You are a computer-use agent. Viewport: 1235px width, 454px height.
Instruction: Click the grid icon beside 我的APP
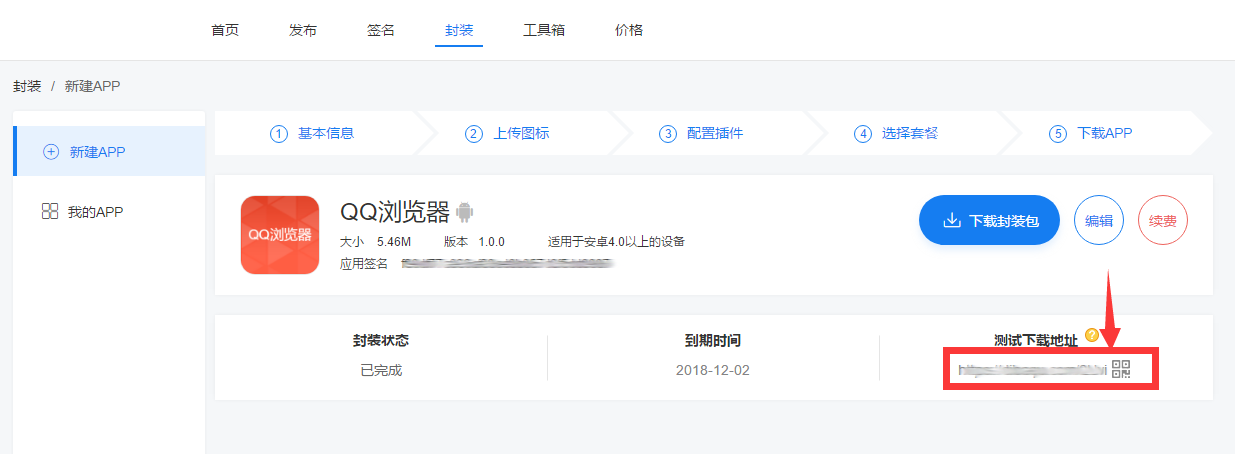tap(50, 212)
